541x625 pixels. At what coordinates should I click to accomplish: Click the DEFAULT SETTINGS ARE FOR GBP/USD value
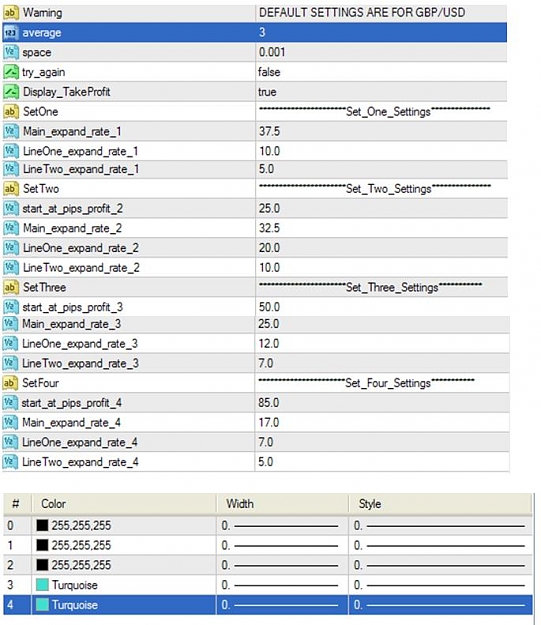tap(362, 13)
